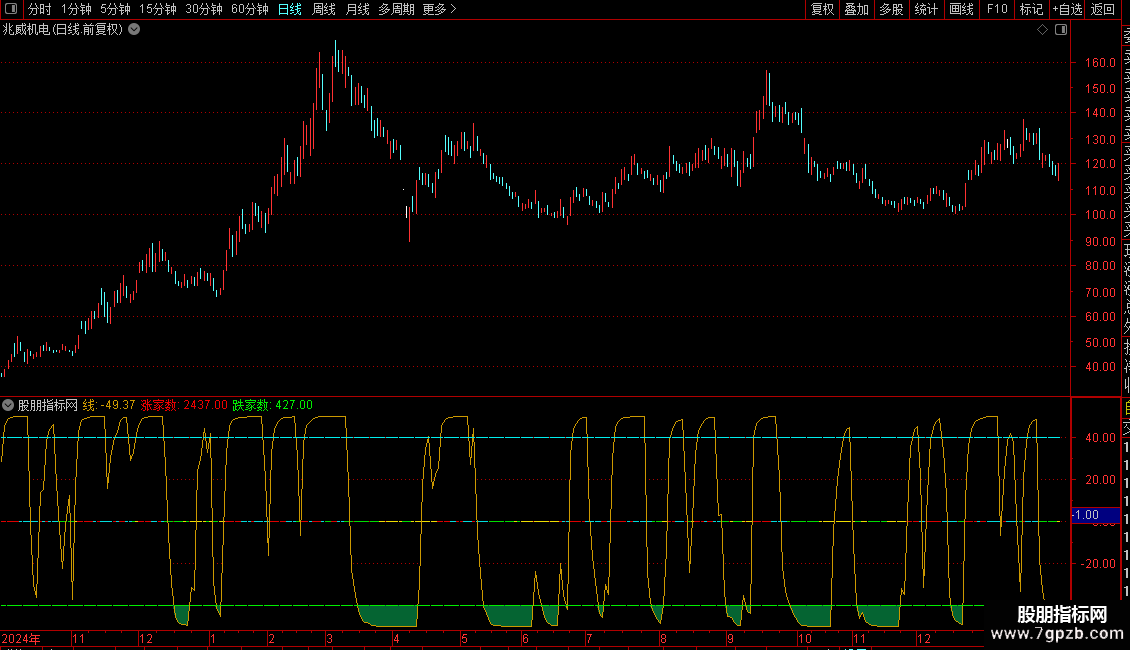Switch to the 周线 weekly chart

pyautogui.click(x=324, y=9)
